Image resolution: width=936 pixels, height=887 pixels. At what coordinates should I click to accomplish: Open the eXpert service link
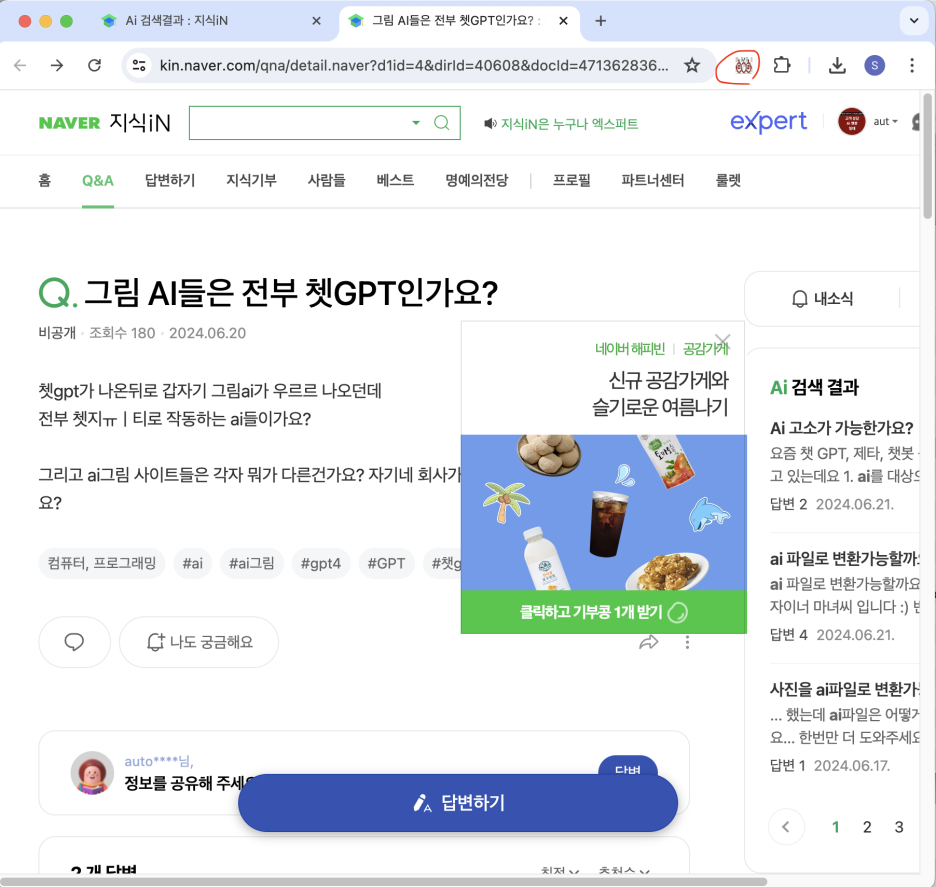coord(768,122)
